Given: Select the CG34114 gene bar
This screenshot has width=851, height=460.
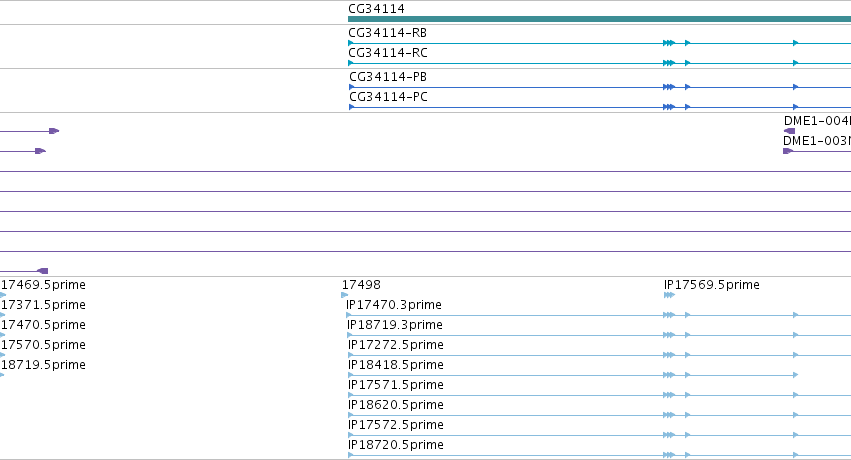Looking at the screenshot, I should tap(599, 19).
